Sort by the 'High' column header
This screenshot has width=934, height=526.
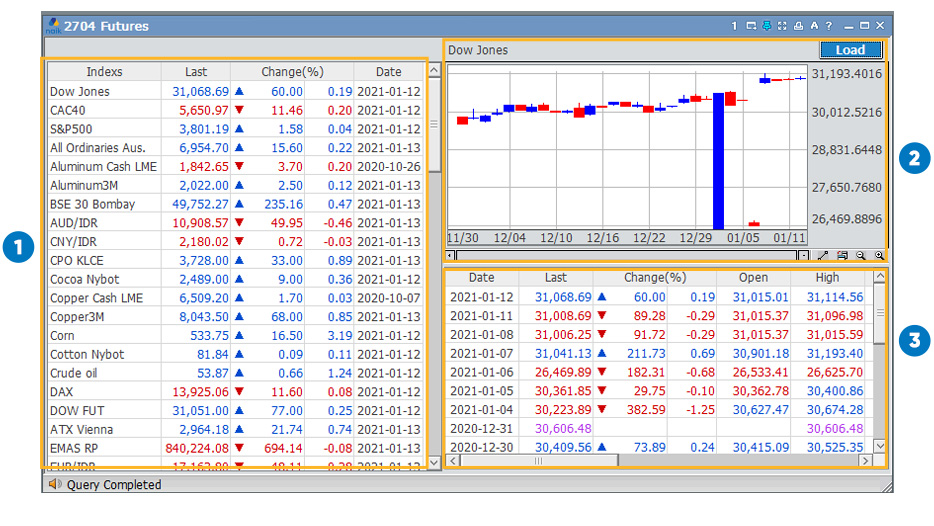tap(827, 278)
